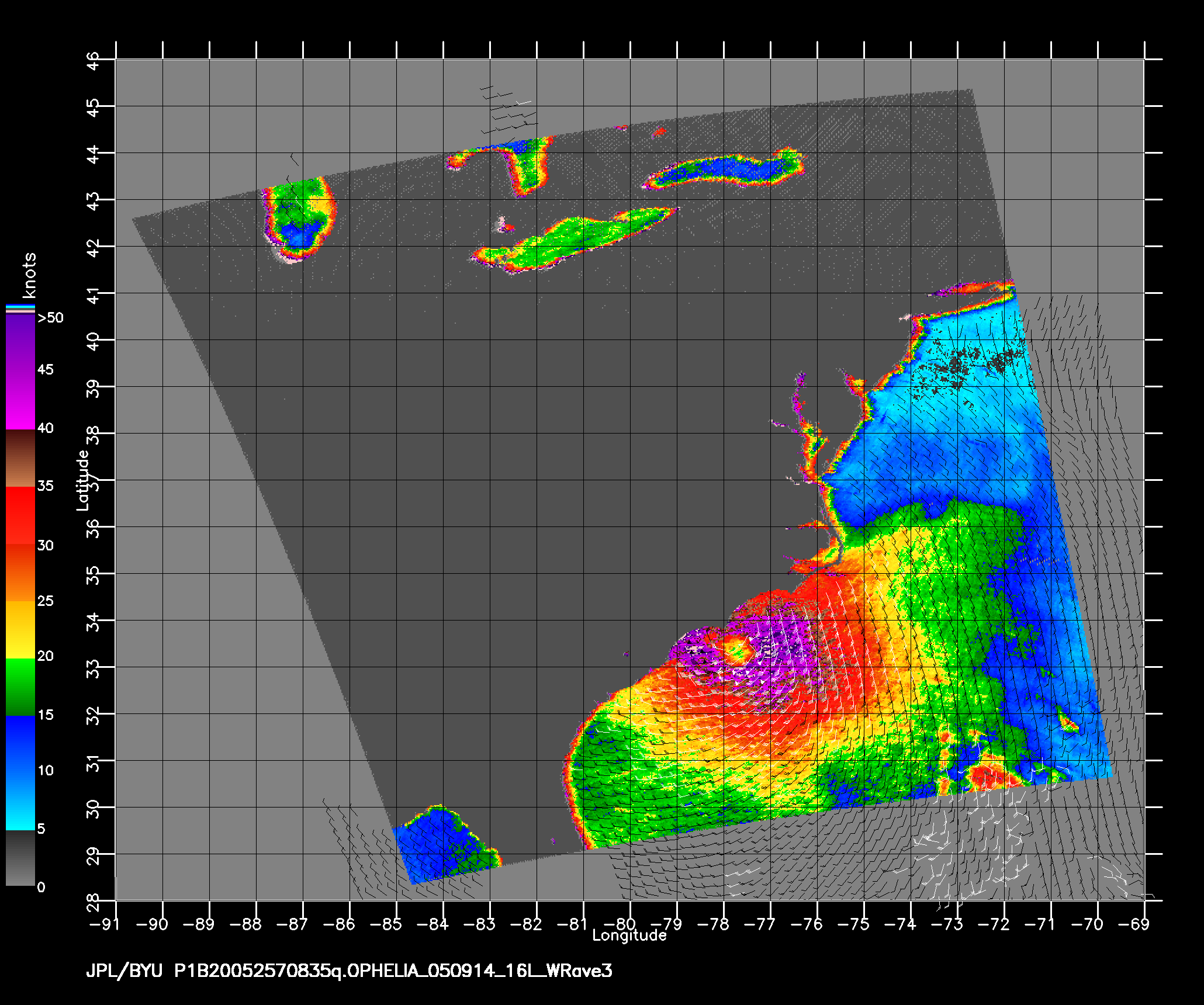Click the longitude tick label "-77"

coord(760,924)
